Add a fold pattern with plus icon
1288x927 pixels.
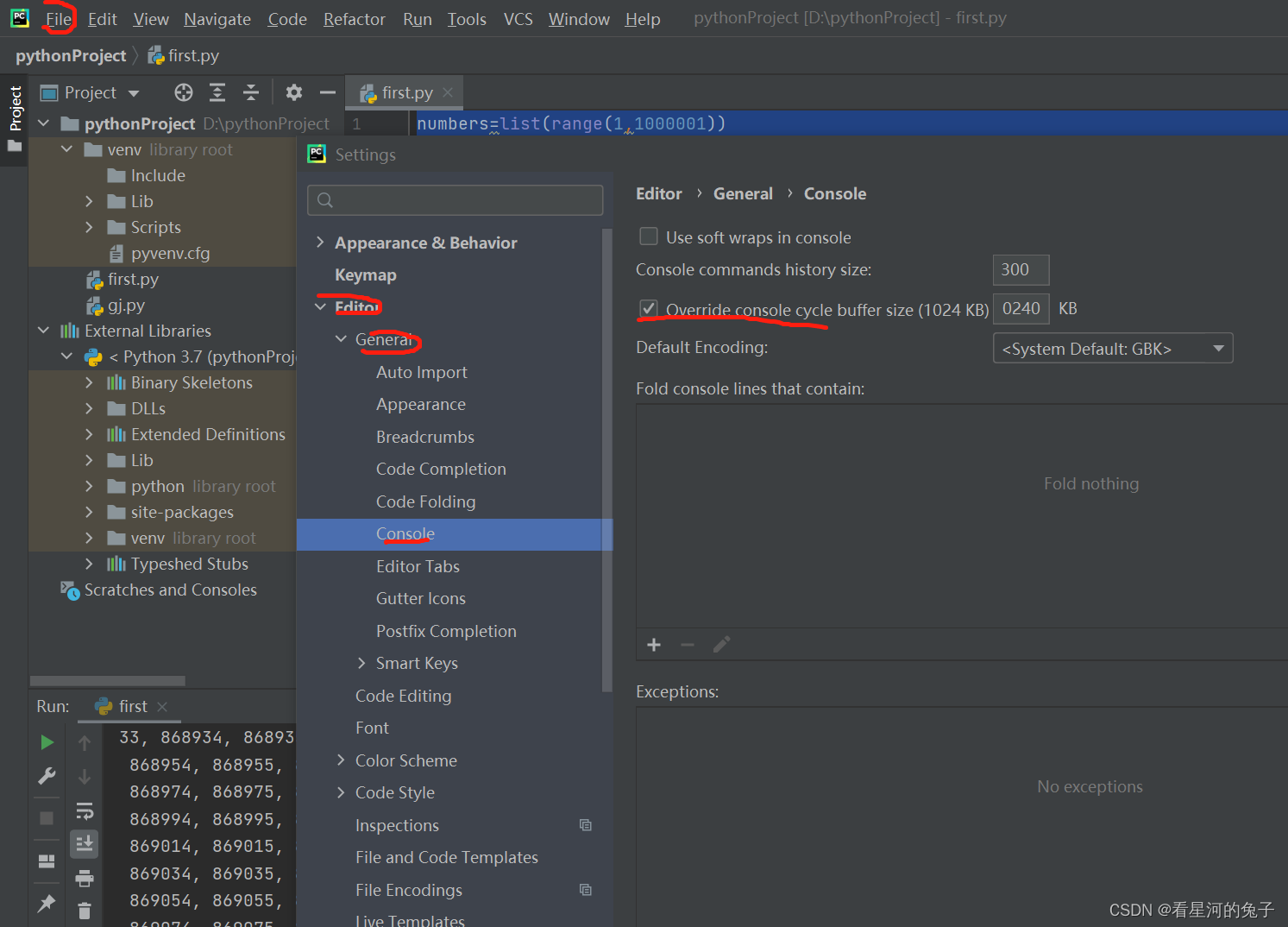tap(654, 645)
